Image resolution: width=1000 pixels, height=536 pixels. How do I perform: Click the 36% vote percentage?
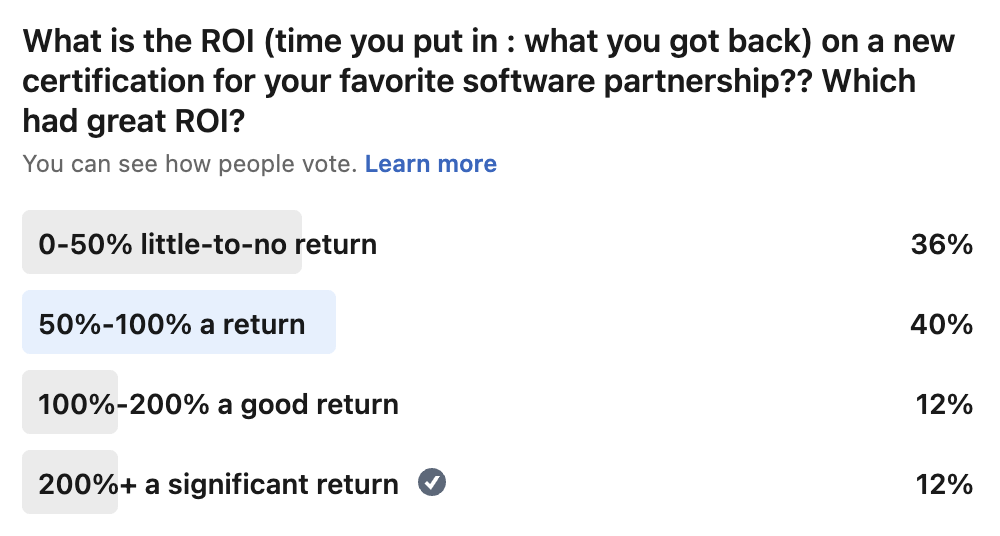pyautogui.click(x=941, y=244)
